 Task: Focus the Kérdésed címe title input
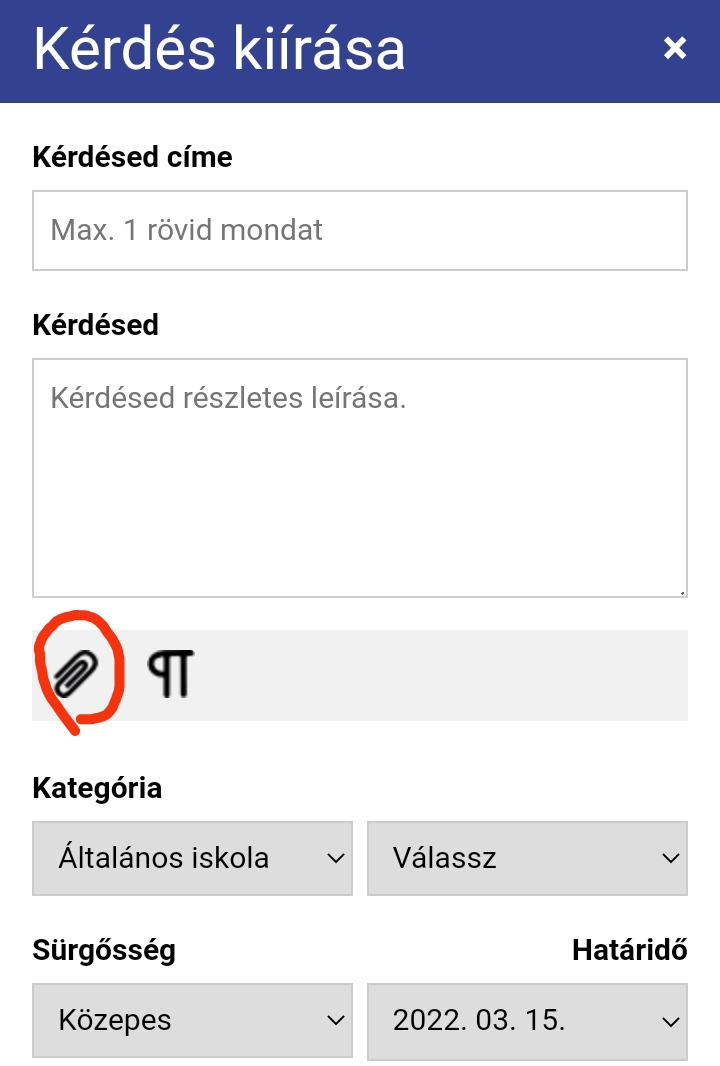[360, 231]
